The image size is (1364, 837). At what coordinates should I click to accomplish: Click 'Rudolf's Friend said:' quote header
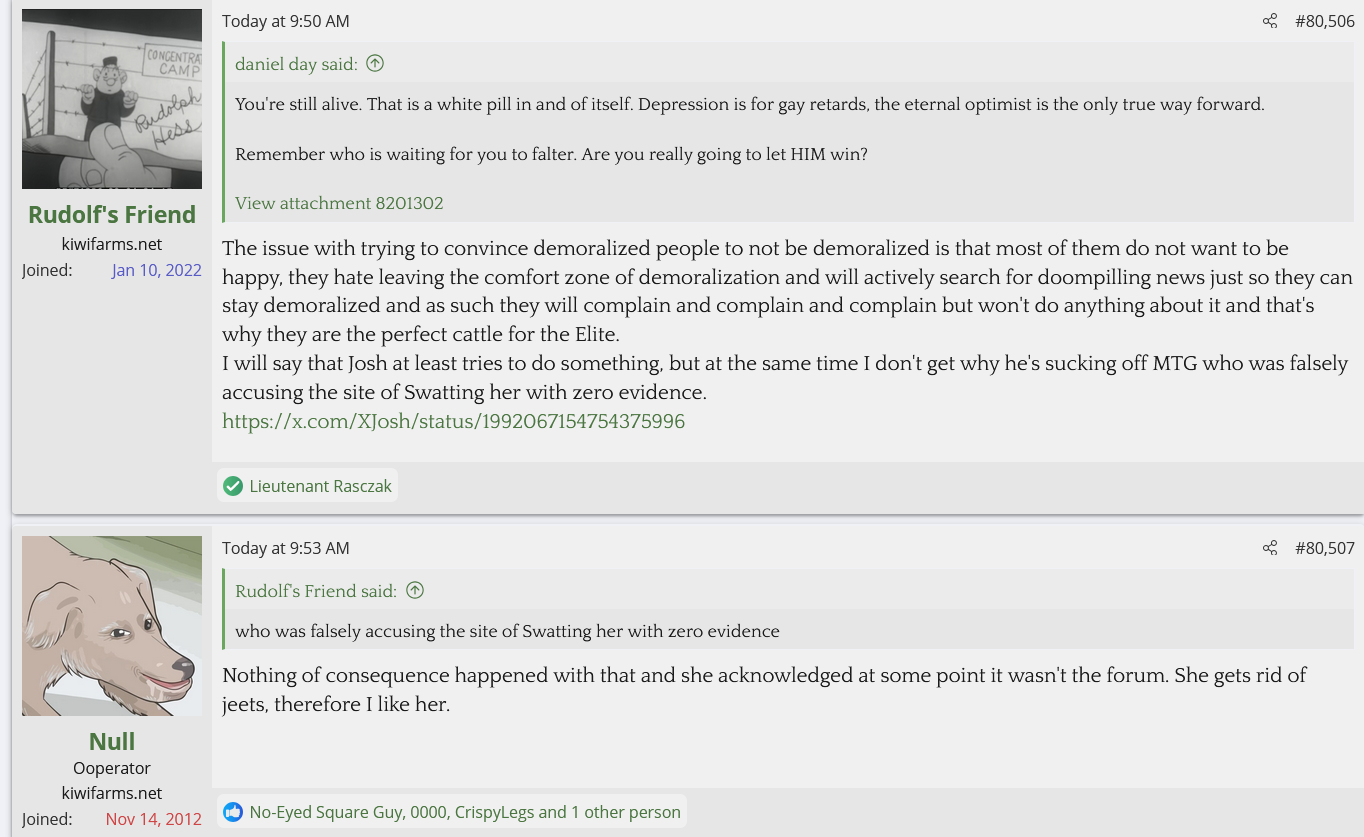[316, 591]
